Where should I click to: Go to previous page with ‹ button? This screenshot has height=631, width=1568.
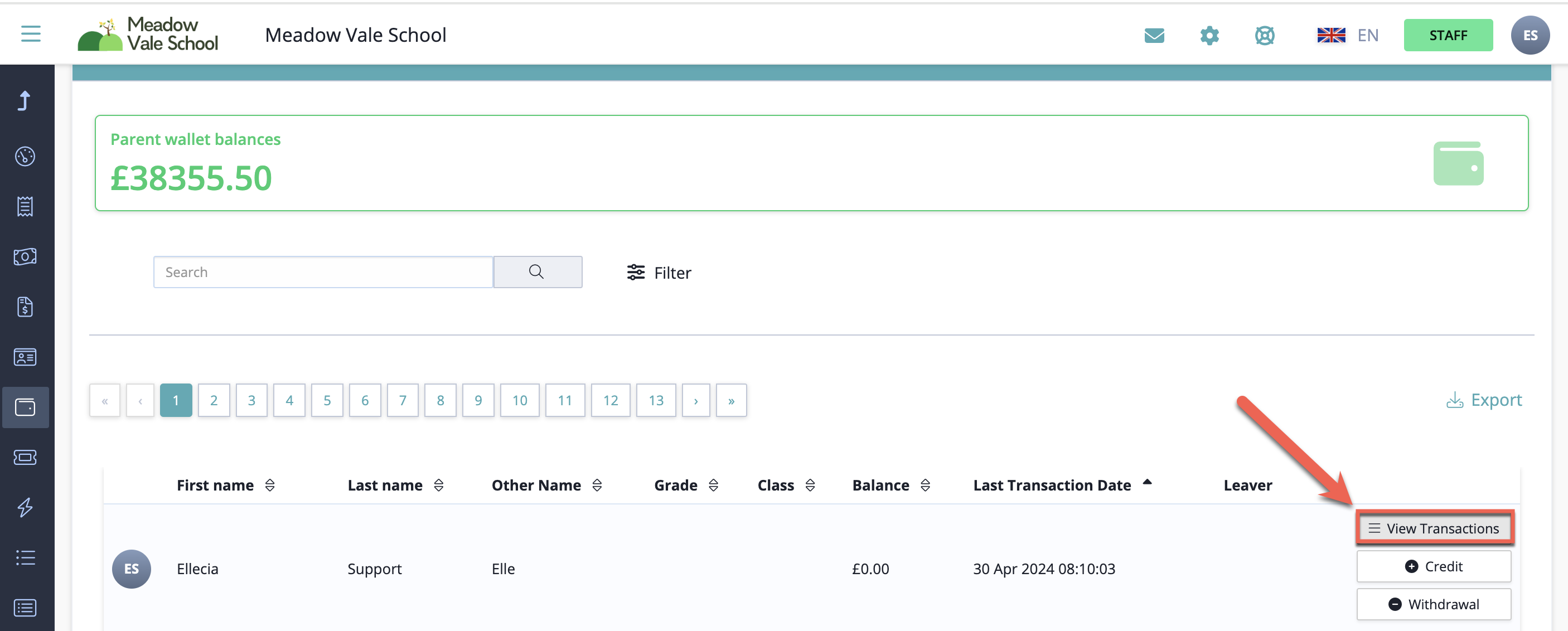140,400
